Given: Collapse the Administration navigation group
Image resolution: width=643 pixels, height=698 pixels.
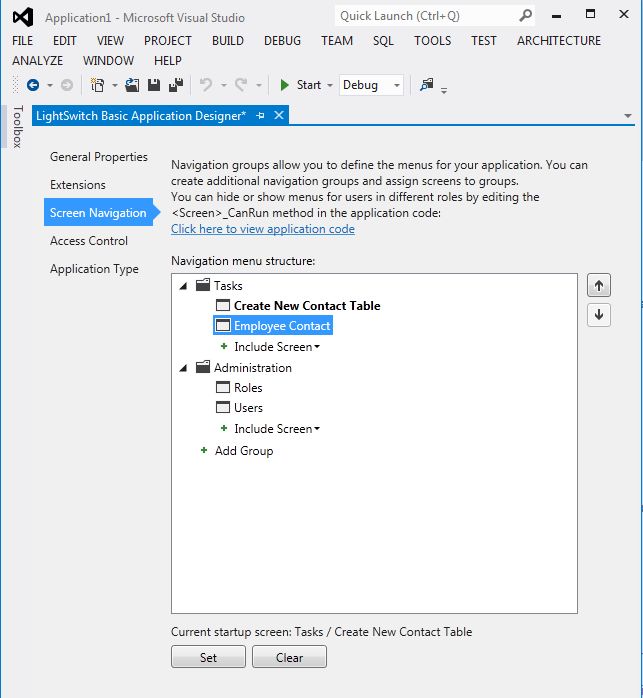Looking at the screenshot, I should tap(183, 368).
